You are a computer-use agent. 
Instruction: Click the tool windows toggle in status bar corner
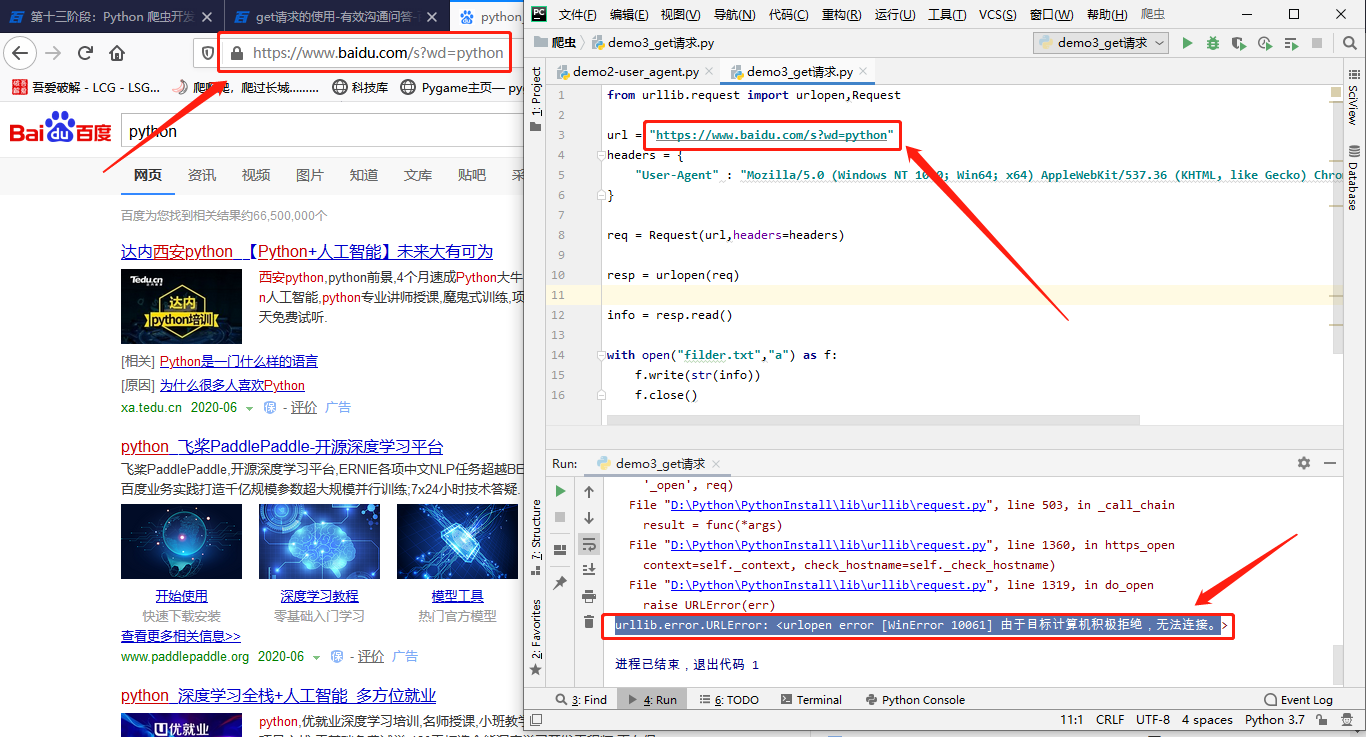pos(535,720)
